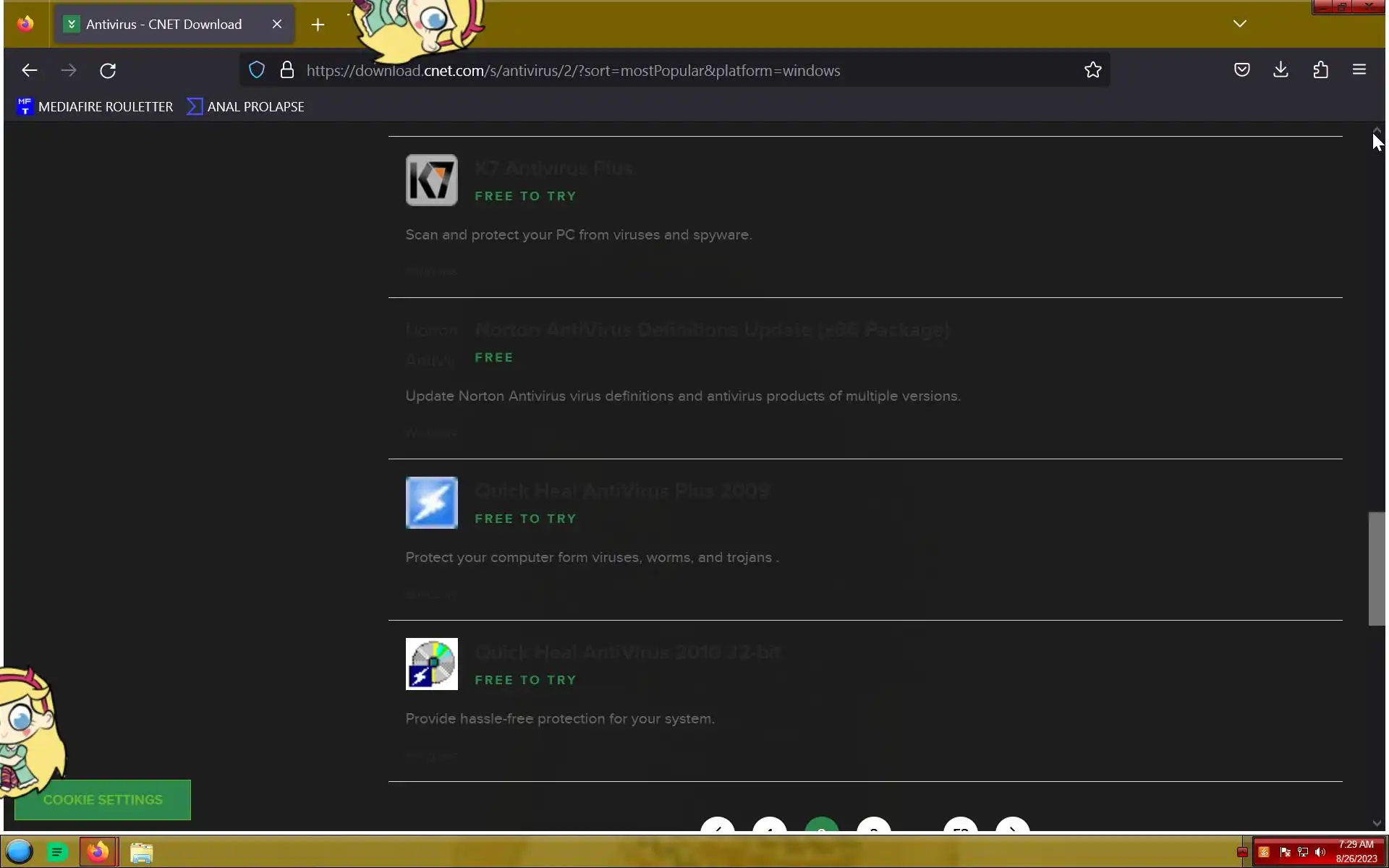Viewport: 1389px width, 868px height.
Task: Click the Norton AntiVirus Definitions Update title
Action: (x=711, y=330)
